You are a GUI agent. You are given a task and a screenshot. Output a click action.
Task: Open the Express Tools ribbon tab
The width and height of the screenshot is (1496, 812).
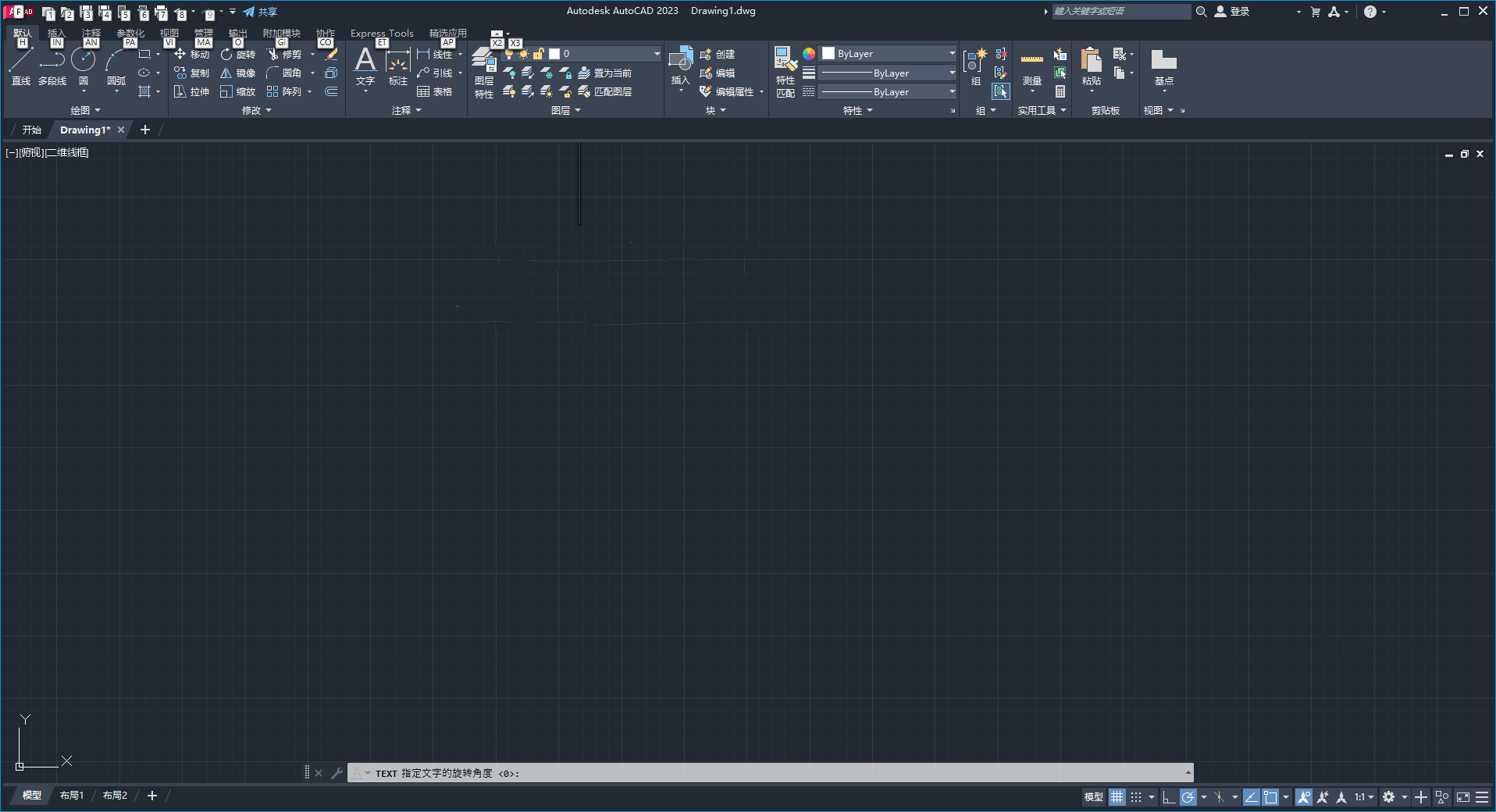(x=382, y=34)
